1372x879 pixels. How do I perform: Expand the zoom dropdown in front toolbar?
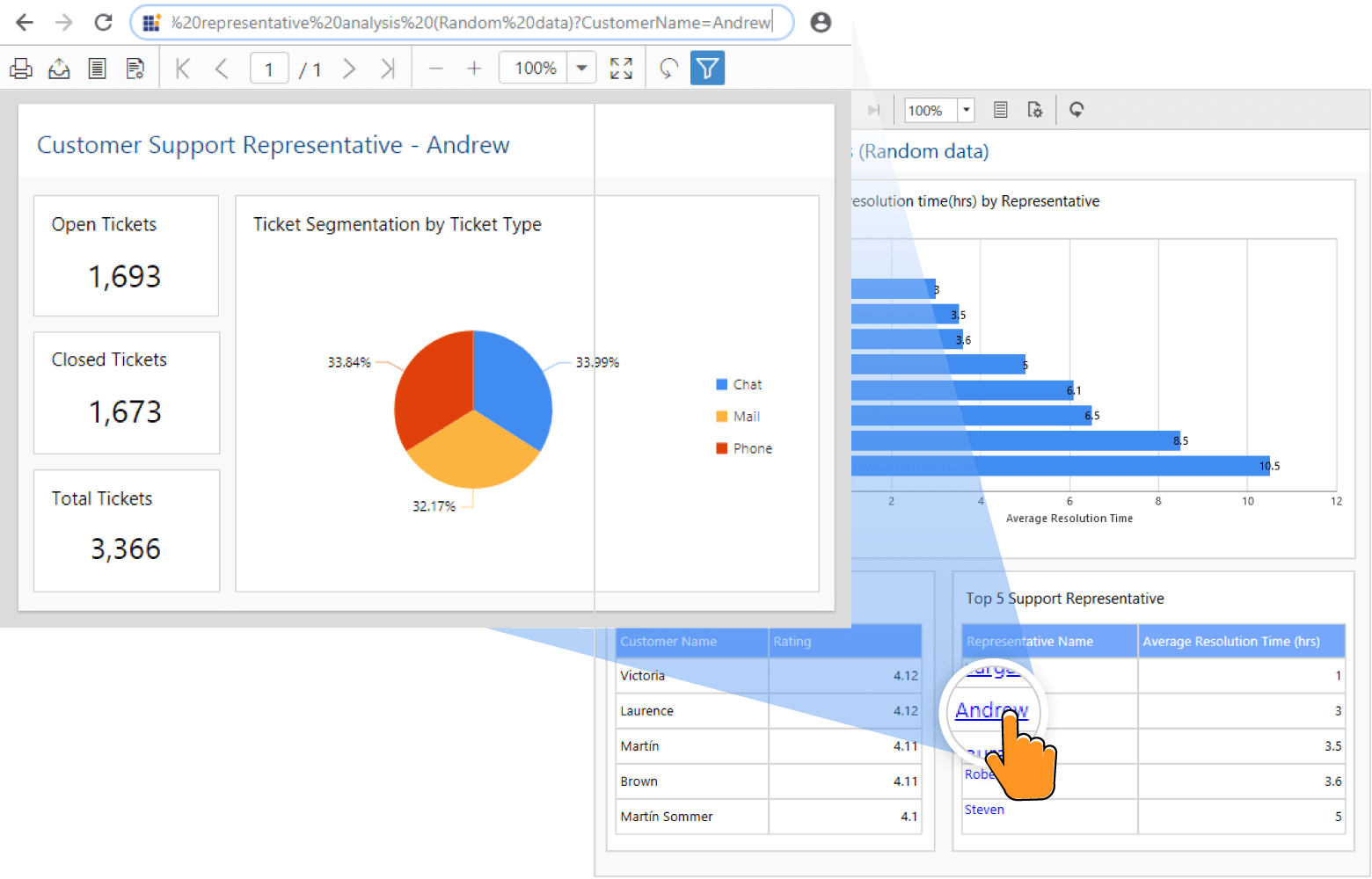point(581,69)
